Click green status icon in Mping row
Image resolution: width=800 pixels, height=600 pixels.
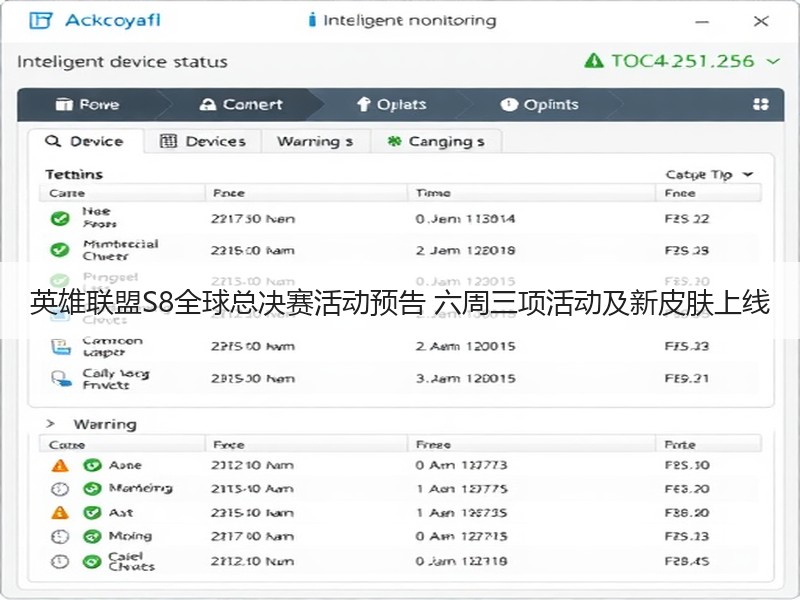pyautogui.click(x=92, y=536)
